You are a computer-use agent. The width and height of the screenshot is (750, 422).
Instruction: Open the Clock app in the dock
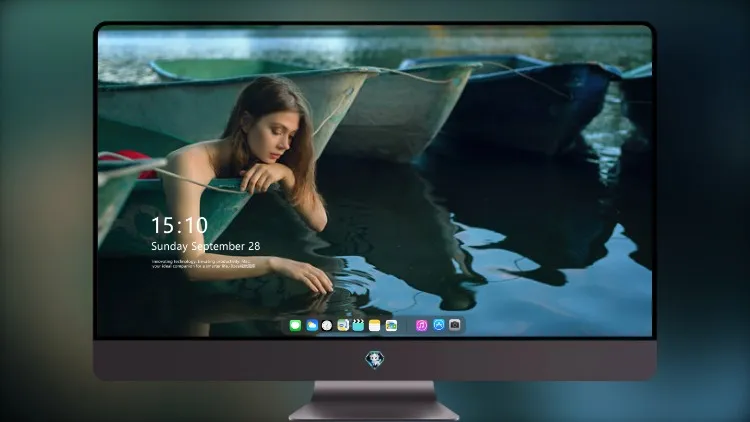pyautogui.click(x=327, y=326)
